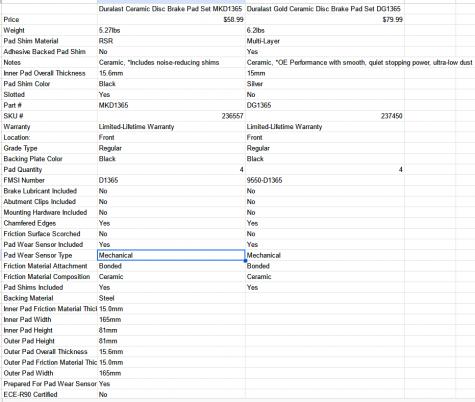
Task: Select the 'Pad Shim Material' label cell
Action: click(x=49, y=41)
